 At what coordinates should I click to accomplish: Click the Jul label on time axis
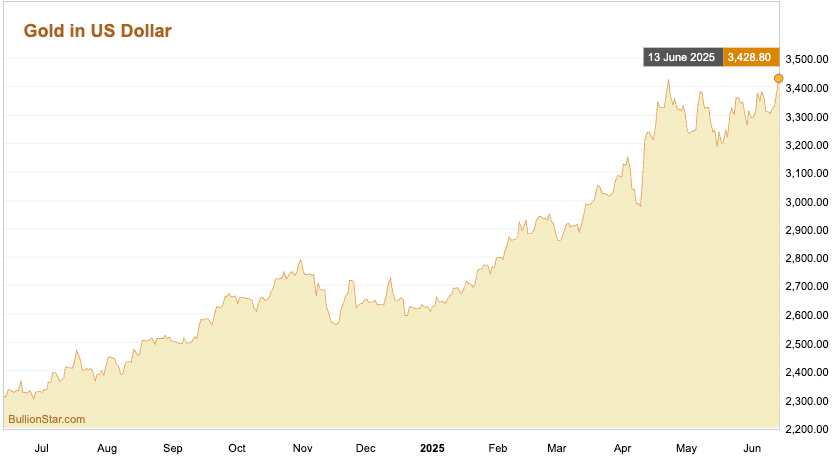pyautogui.click(x=42, y=449)
